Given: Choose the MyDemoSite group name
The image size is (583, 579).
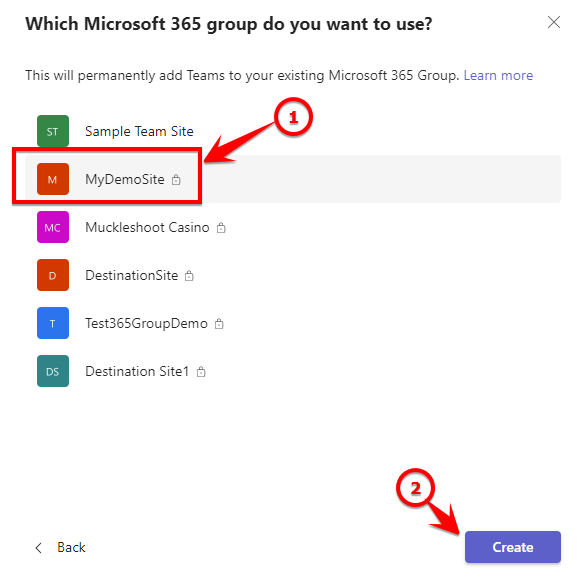Looking at the screenshot, I should tap(125, 179).
